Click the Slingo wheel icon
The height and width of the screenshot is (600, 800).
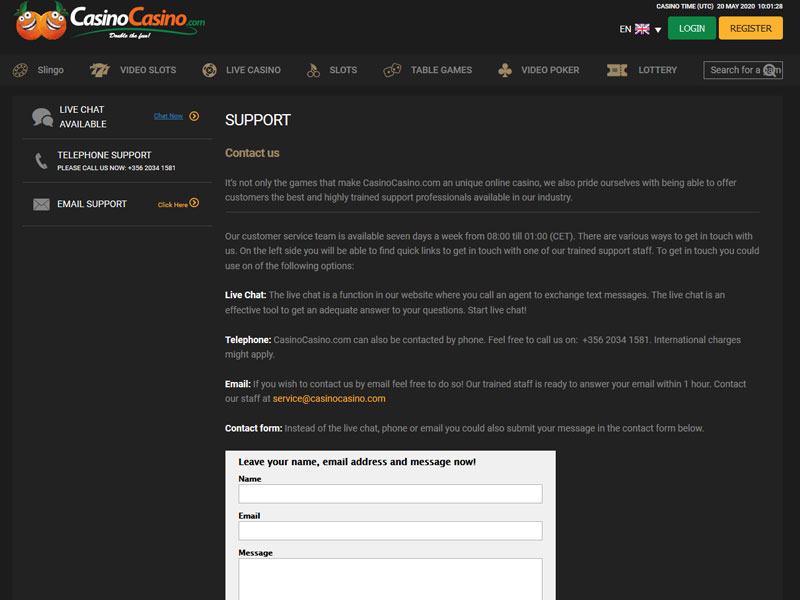pos(20,70)
